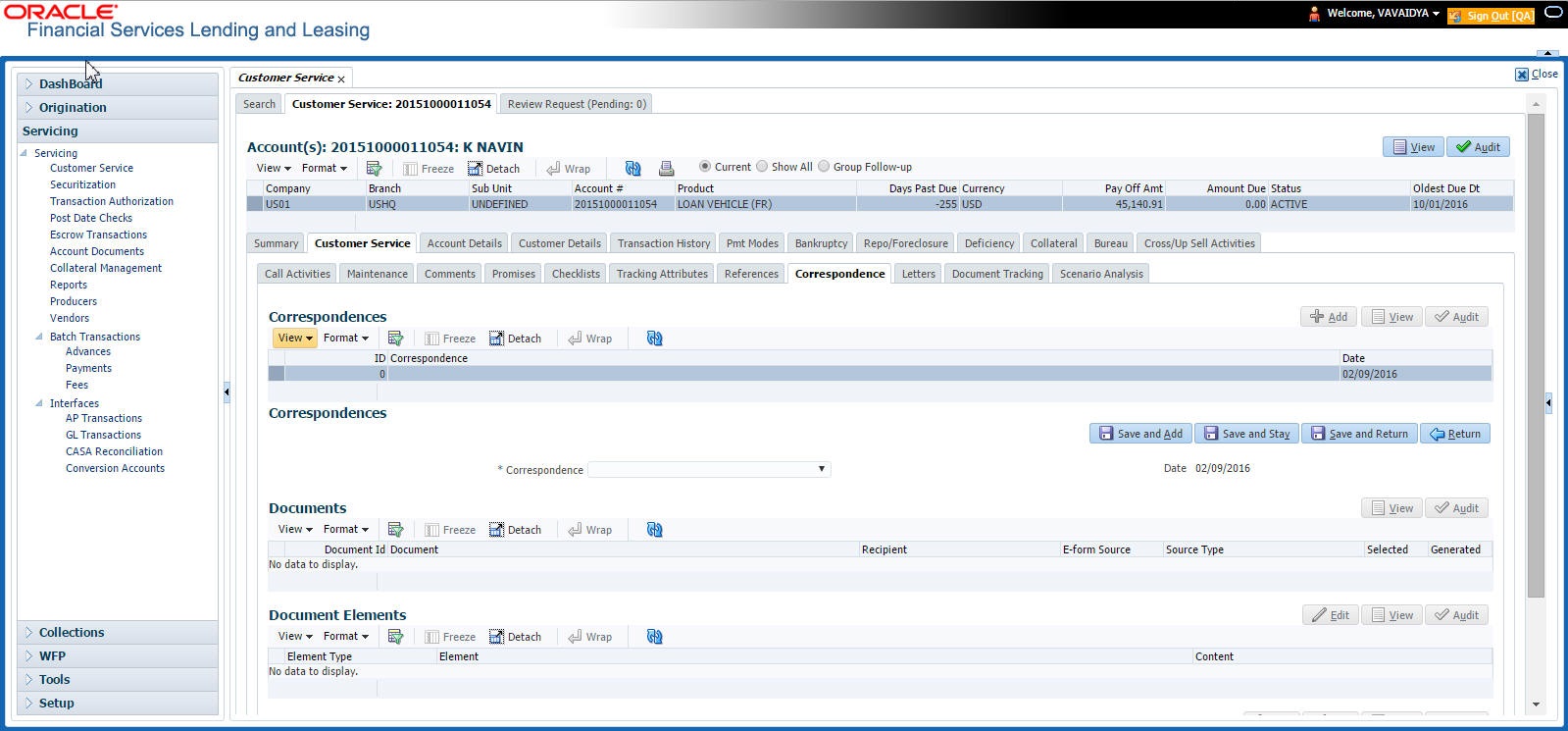Click the refresh icon in the Documents toolbar
1568x731 pixels.
pos(654,530)
